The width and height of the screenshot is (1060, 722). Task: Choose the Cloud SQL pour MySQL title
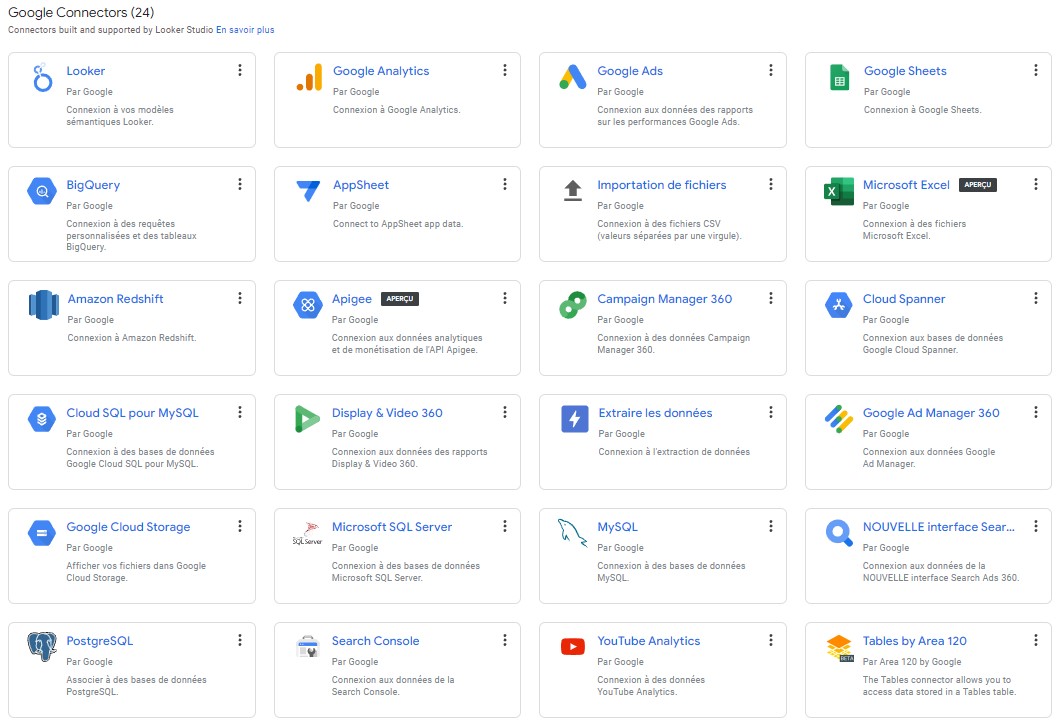point(132,413)
